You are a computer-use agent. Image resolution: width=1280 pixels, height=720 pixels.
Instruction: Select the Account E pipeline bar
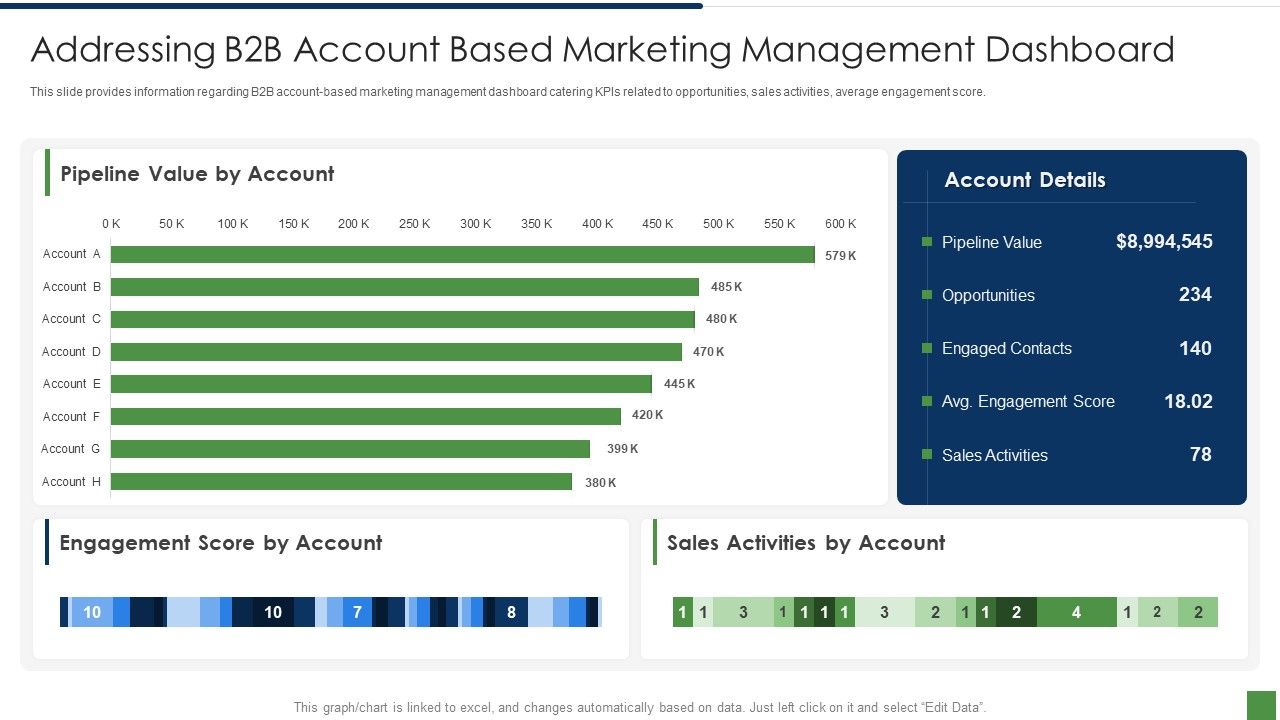pos(381,384)
